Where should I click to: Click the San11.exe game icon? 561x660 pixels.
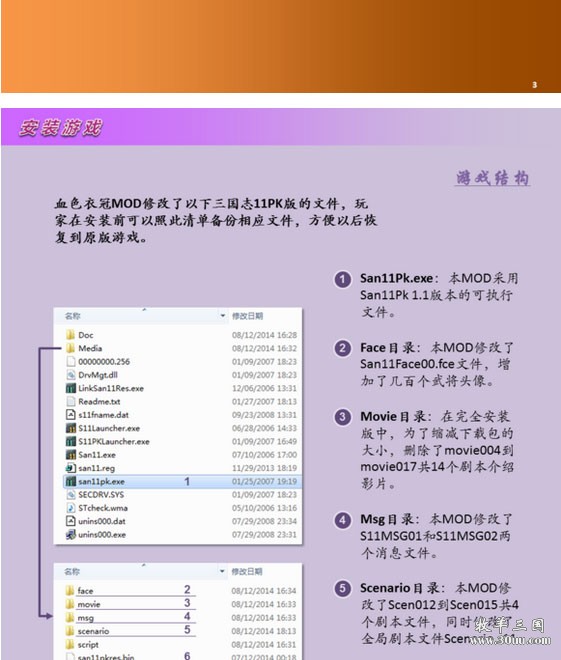71,455
